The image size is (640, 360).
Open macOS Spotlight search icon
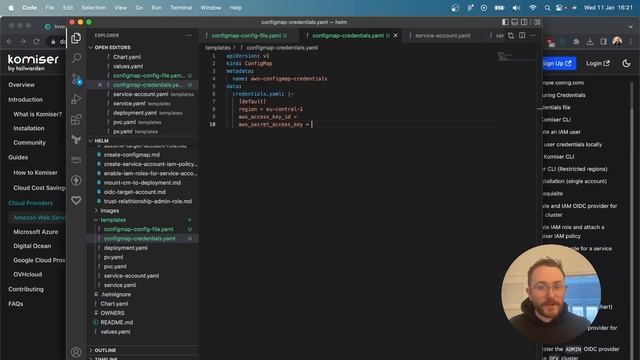[547, 8]
